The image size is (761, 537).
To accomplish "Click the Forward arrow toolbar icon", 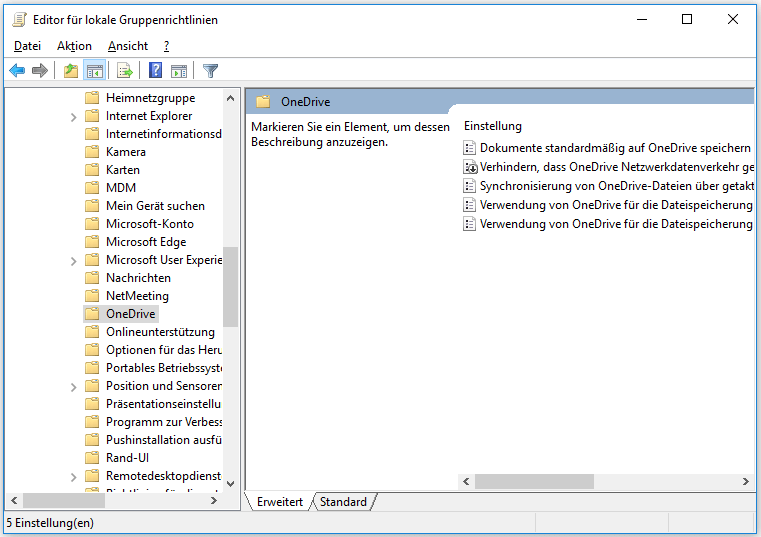I will (40, 71).
